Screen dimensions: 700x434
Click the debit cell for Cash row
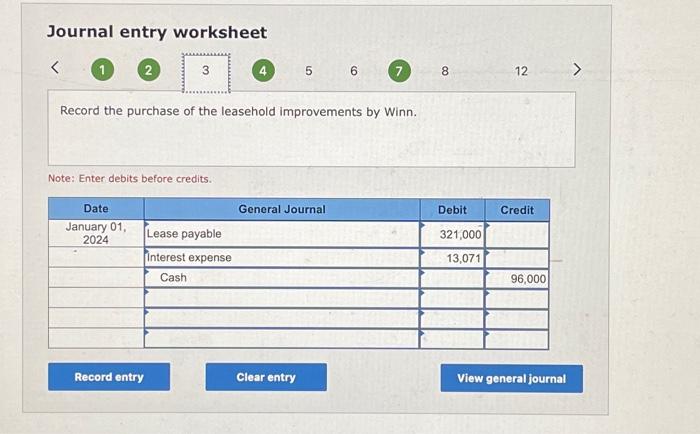pyautogui.click(x=452, y=278)
